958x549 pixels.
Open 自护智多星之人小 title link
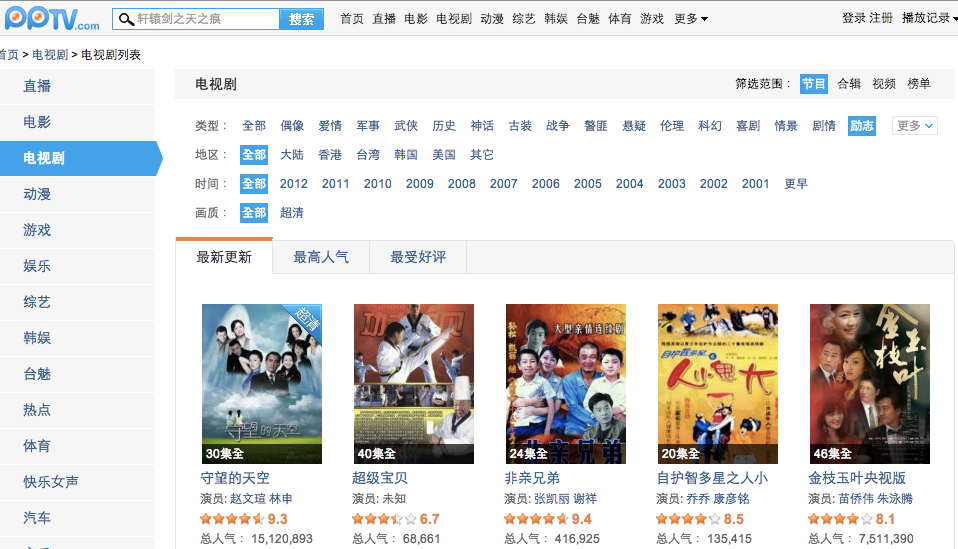coord(712,478)
